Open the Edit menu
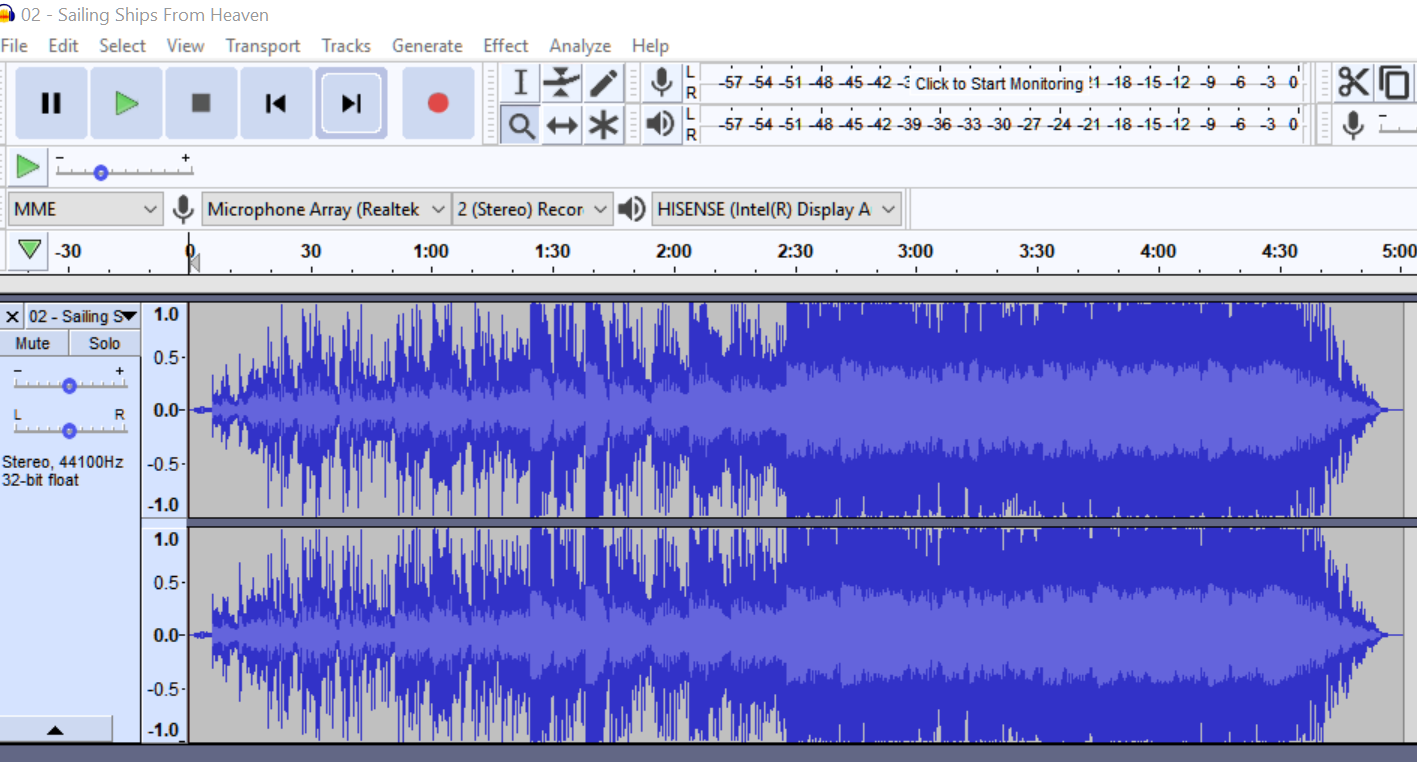This screenshot has height=762, width=1417. (x=63, y=46)
